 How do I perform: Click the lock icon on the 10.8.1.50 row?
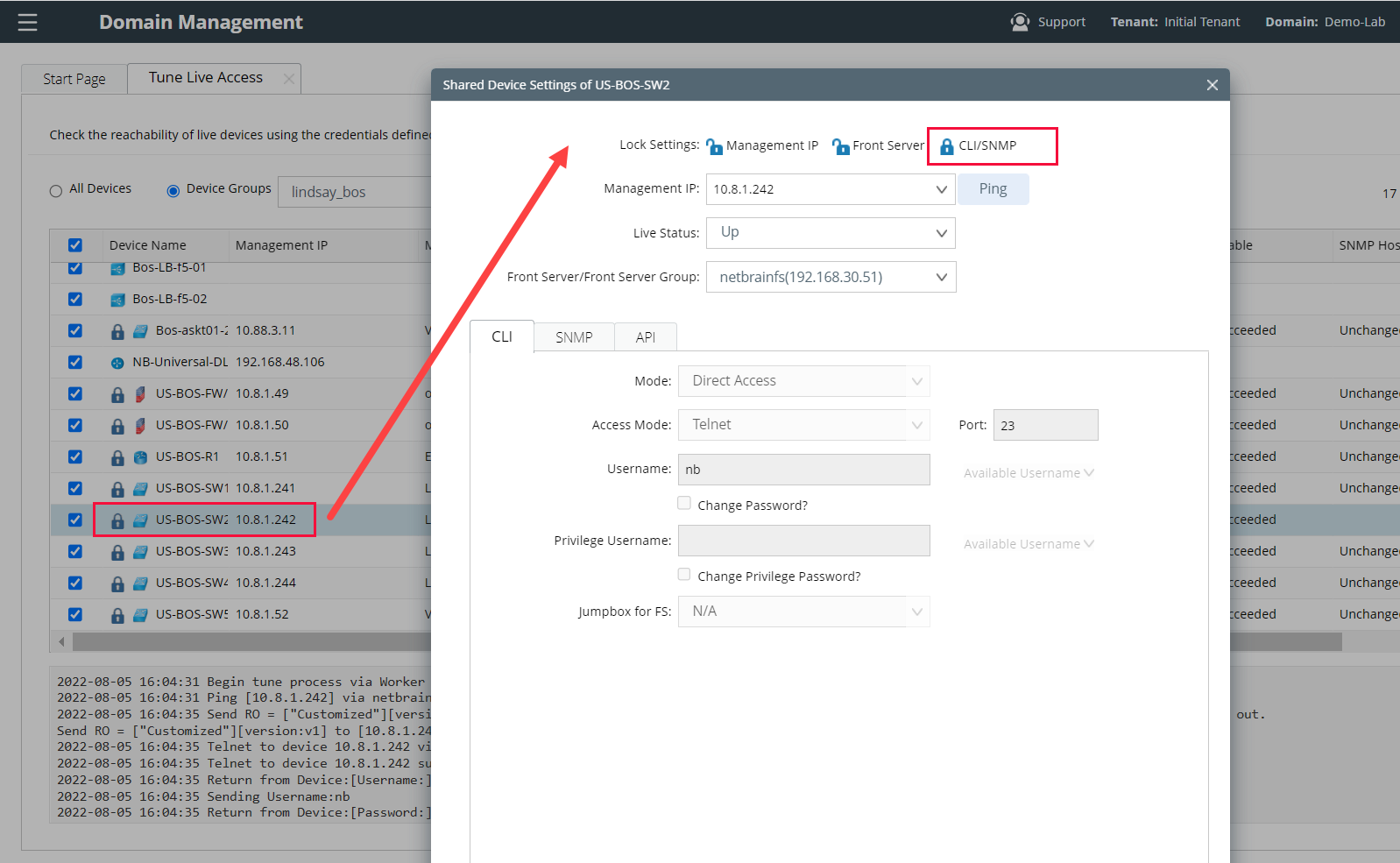[x=117, y=426]
